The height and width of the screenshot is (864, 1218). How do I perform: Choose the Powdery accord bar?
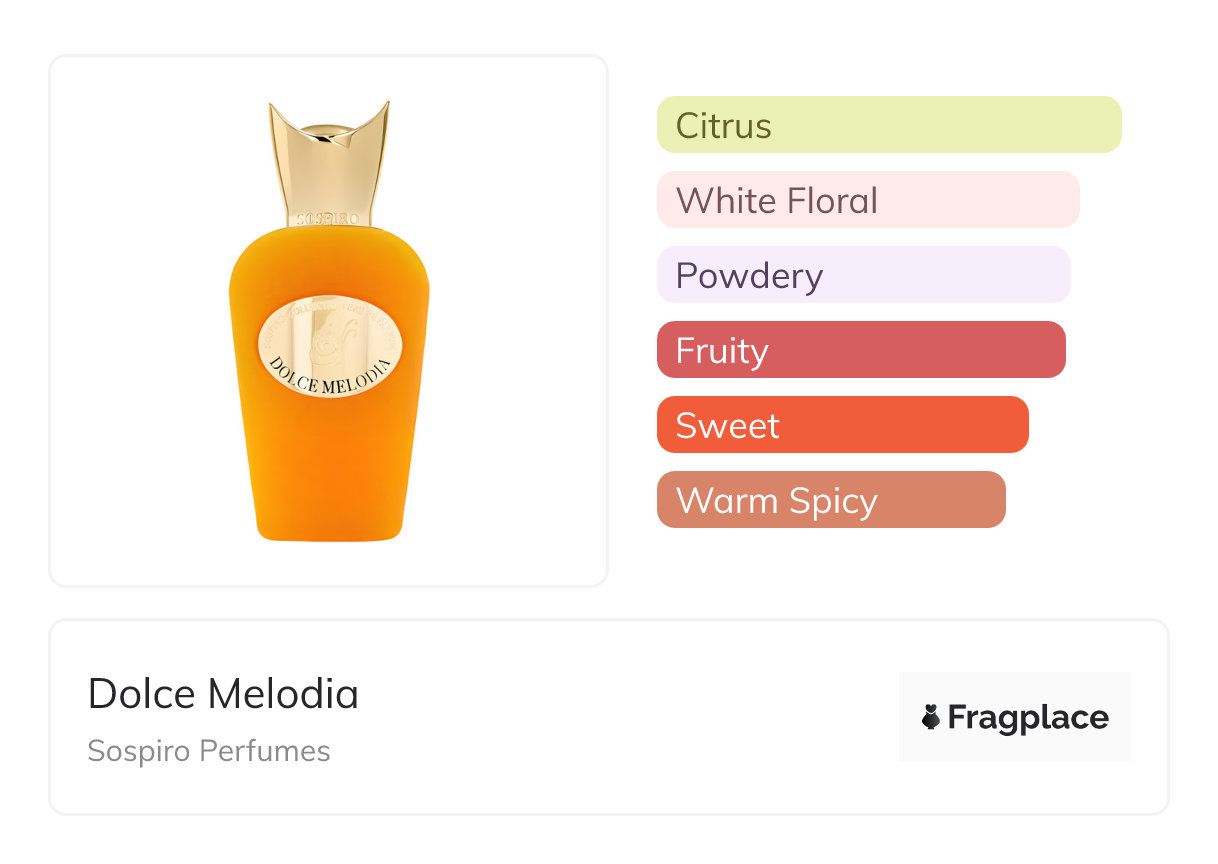point(863,275)
